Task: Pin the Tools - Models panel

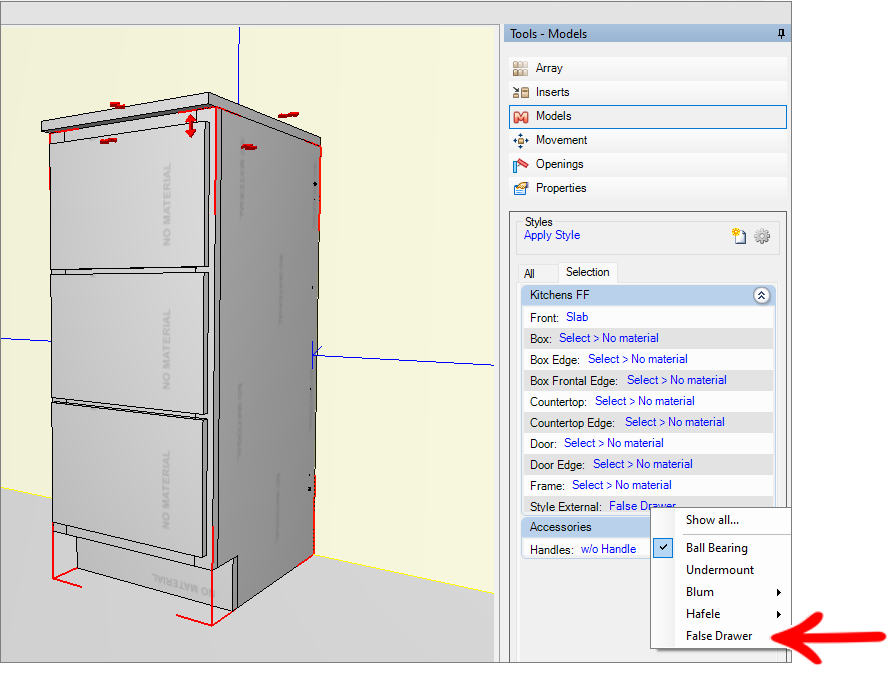Action: pyautogui.click(x=781, y=34)
